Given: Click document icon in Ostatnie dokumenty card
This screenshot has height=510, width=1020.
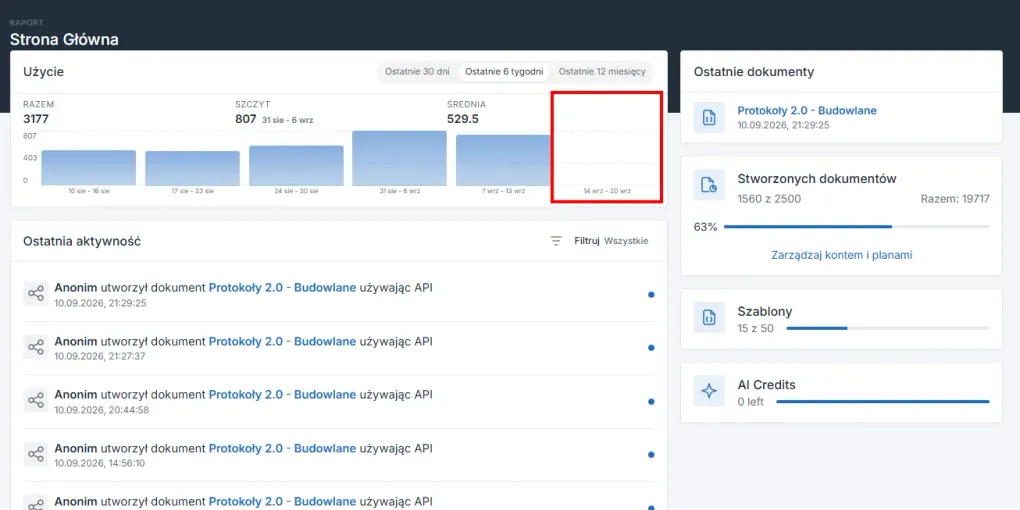Looking at the screenshot, I should 709,118.
